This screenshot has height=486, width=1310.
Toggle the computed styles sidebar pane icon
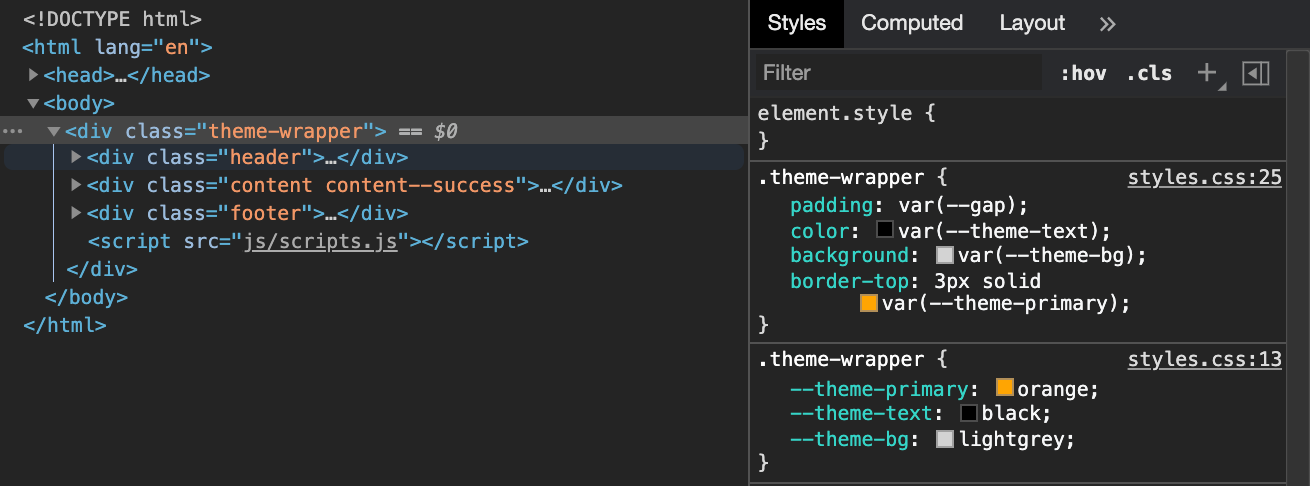[1256, 73]
